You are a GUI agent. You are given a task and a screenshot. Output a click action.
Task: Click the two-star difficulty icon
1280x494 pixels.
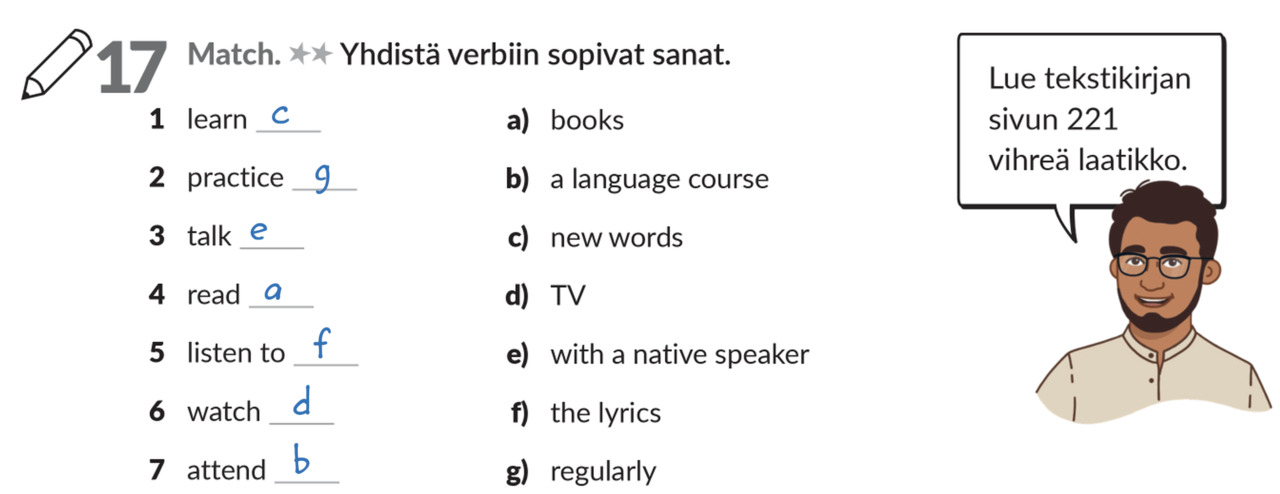pos(310,55)
